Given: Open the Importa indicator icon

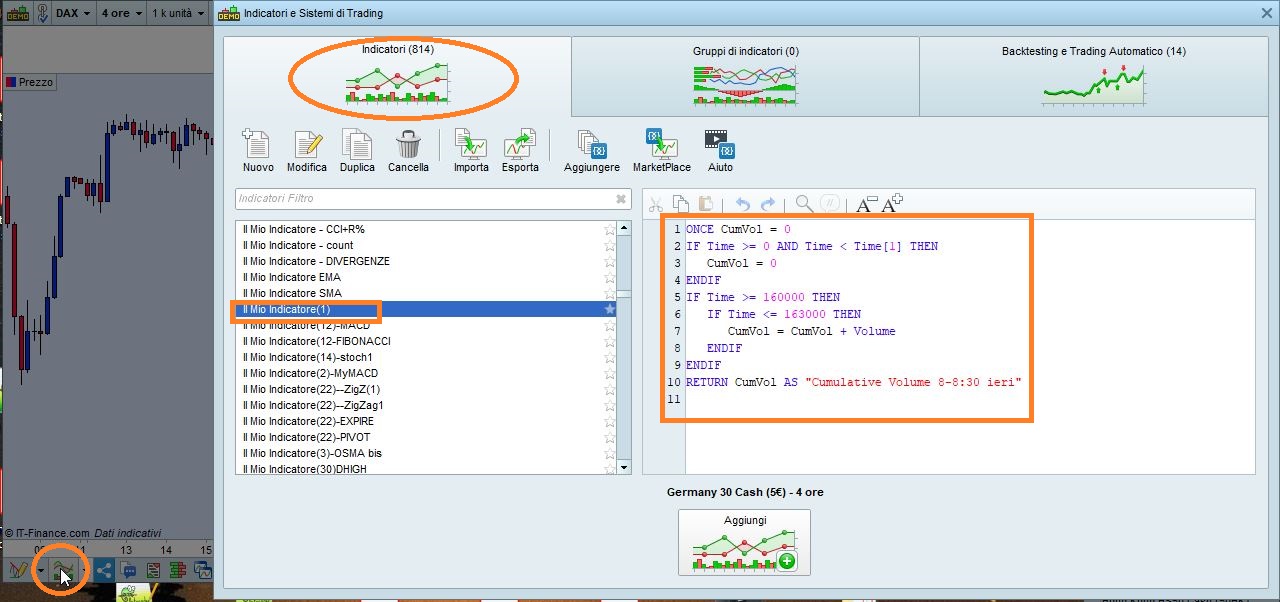Looking at the screenshot, I should (x=470, y=144).
